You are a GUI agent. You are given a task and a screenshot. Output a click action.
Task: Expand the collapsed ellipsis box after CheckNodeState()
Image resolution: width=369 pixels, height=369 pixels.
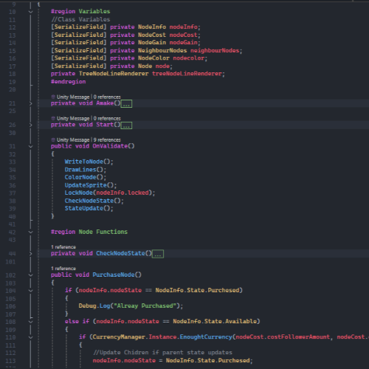(158, 254)
